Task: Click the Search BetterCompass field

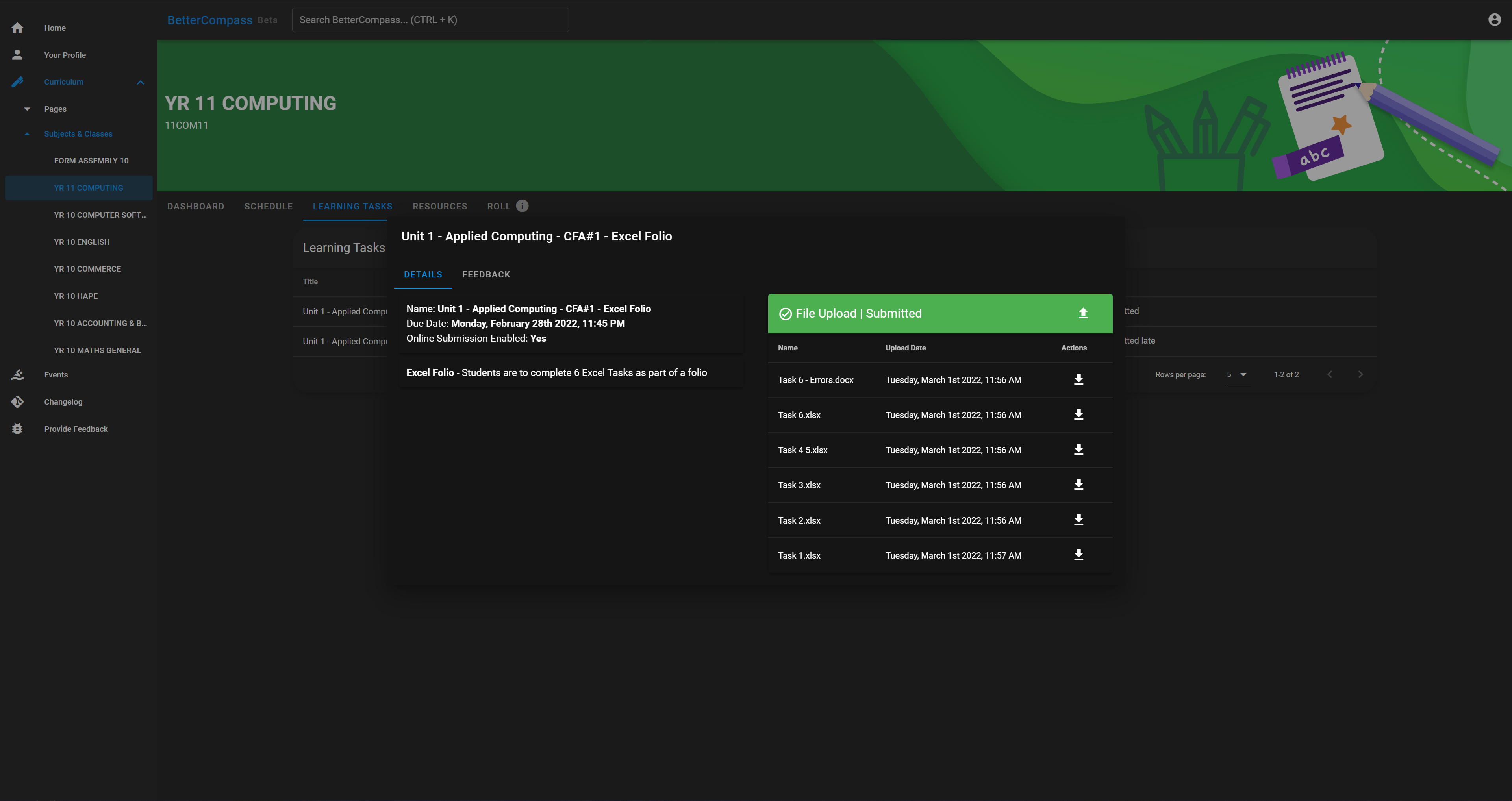Action: 430,20
